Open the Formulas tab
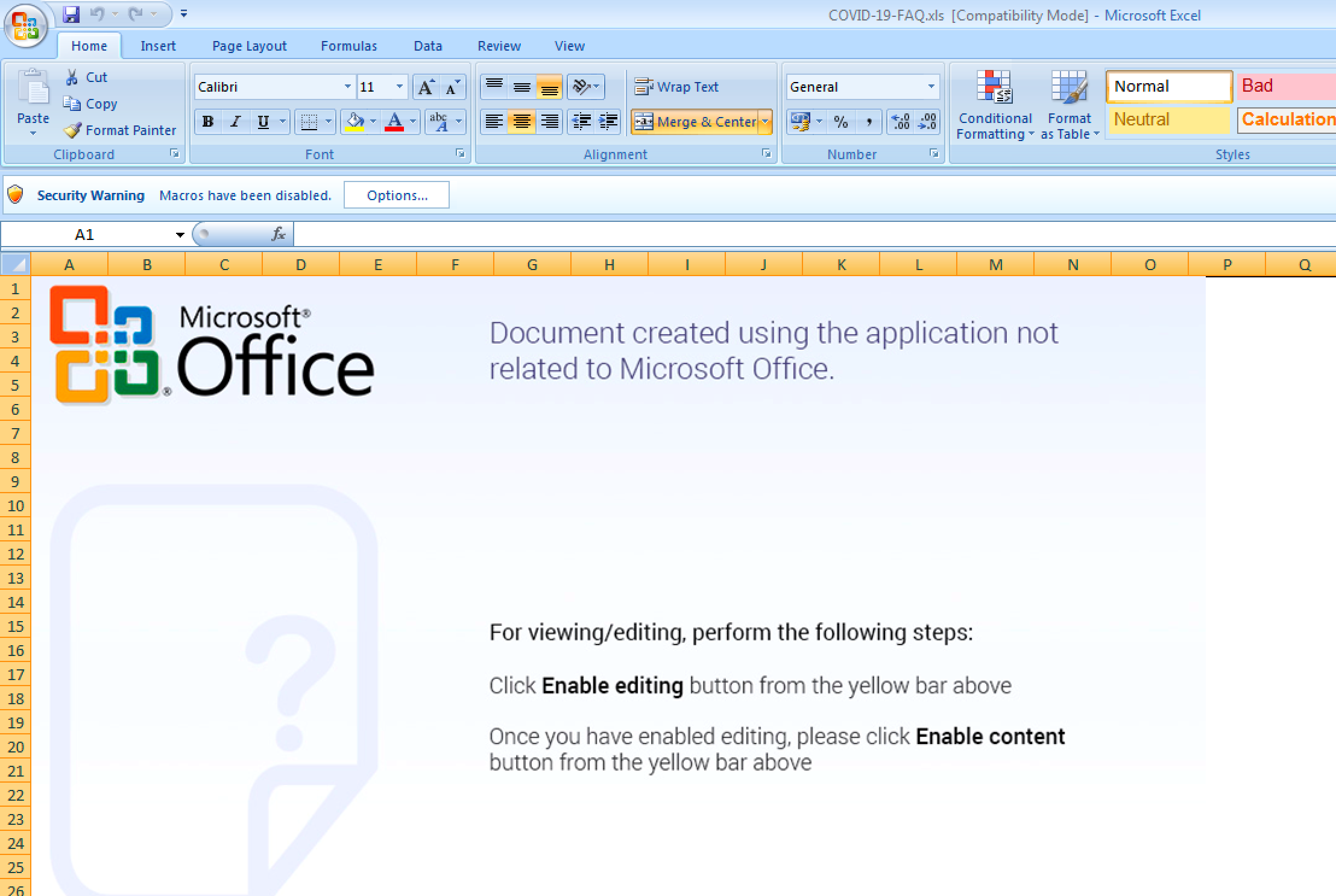This screenshot has height=896, width=1336. click(x=349, y=46)
